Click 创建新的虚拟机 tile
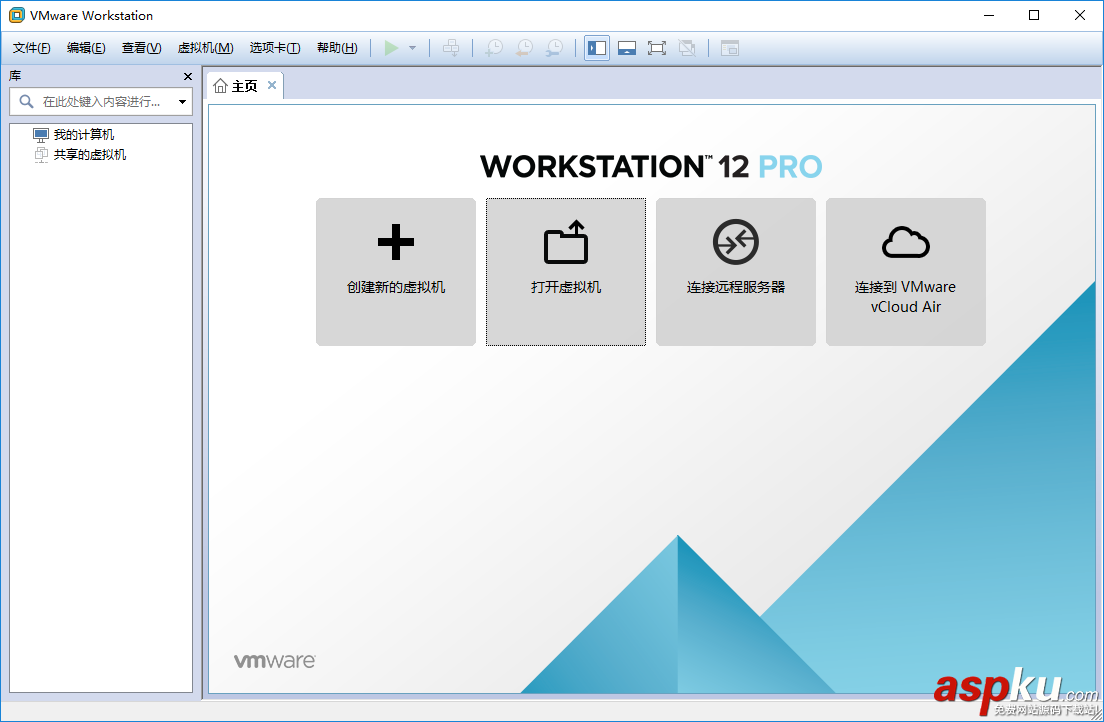1104x722 pixels. (x=396, y=272)
